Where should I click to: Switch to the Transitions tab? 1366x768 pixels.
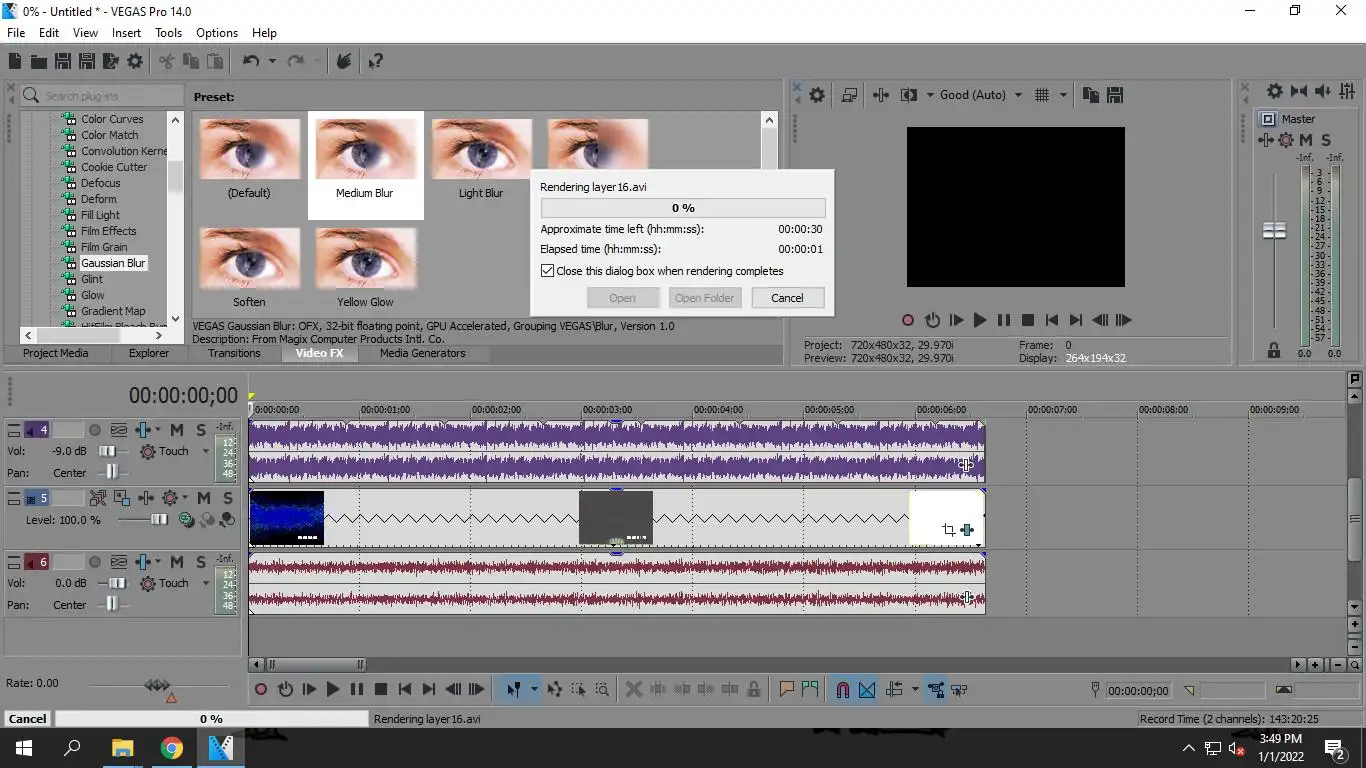click(234, 353)
